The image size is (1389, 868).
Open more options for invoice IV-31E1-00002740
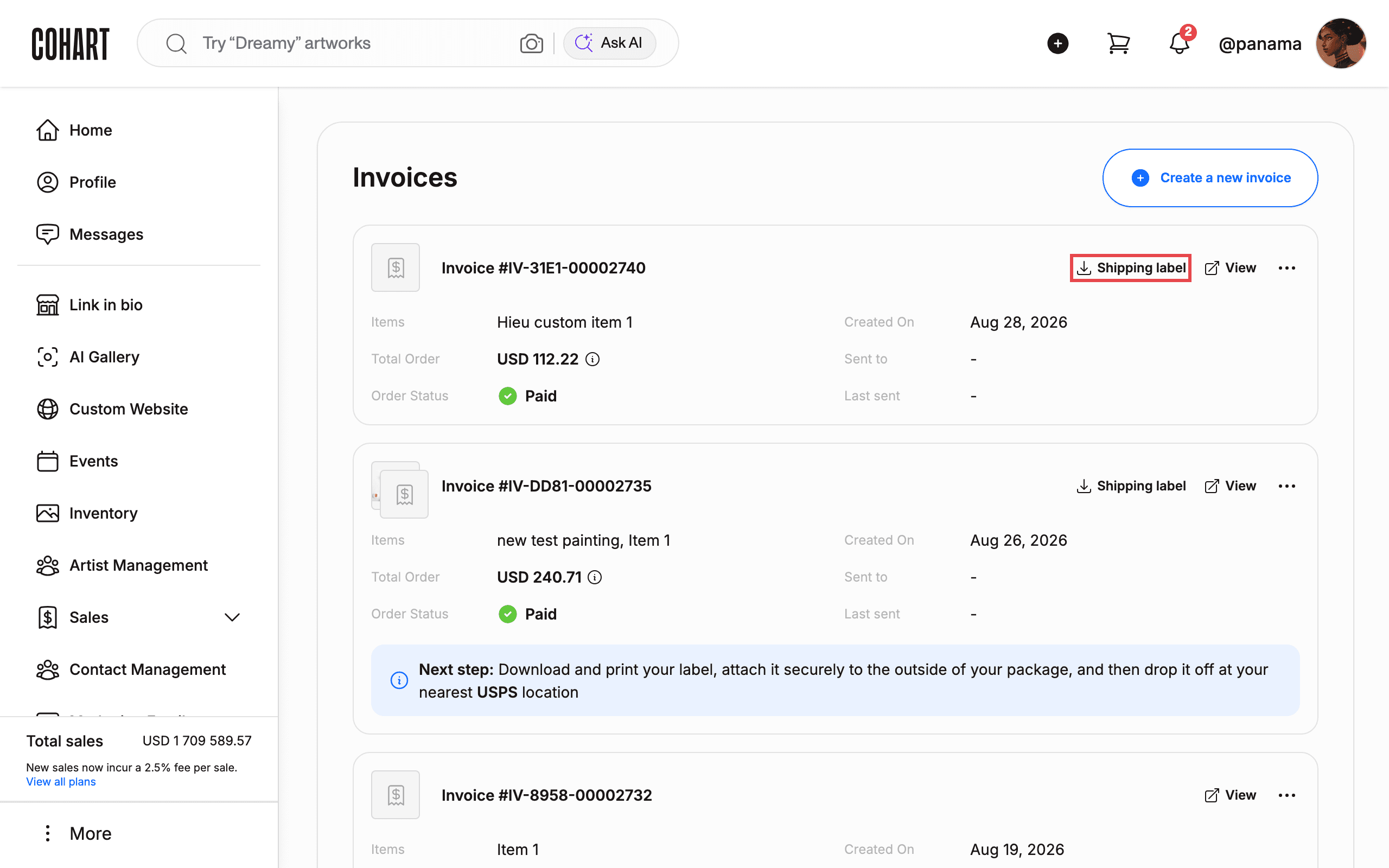(x=1287, y=268)
